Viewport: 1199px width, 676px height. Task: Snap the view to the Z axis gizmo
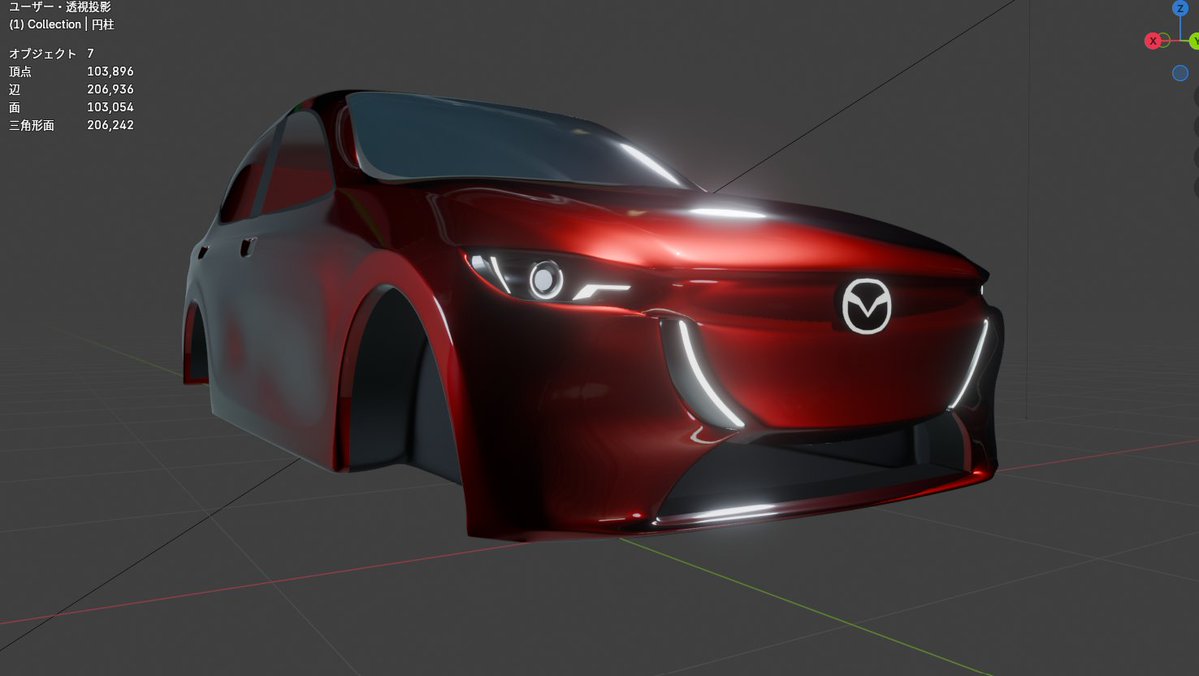pos(1181,8)
